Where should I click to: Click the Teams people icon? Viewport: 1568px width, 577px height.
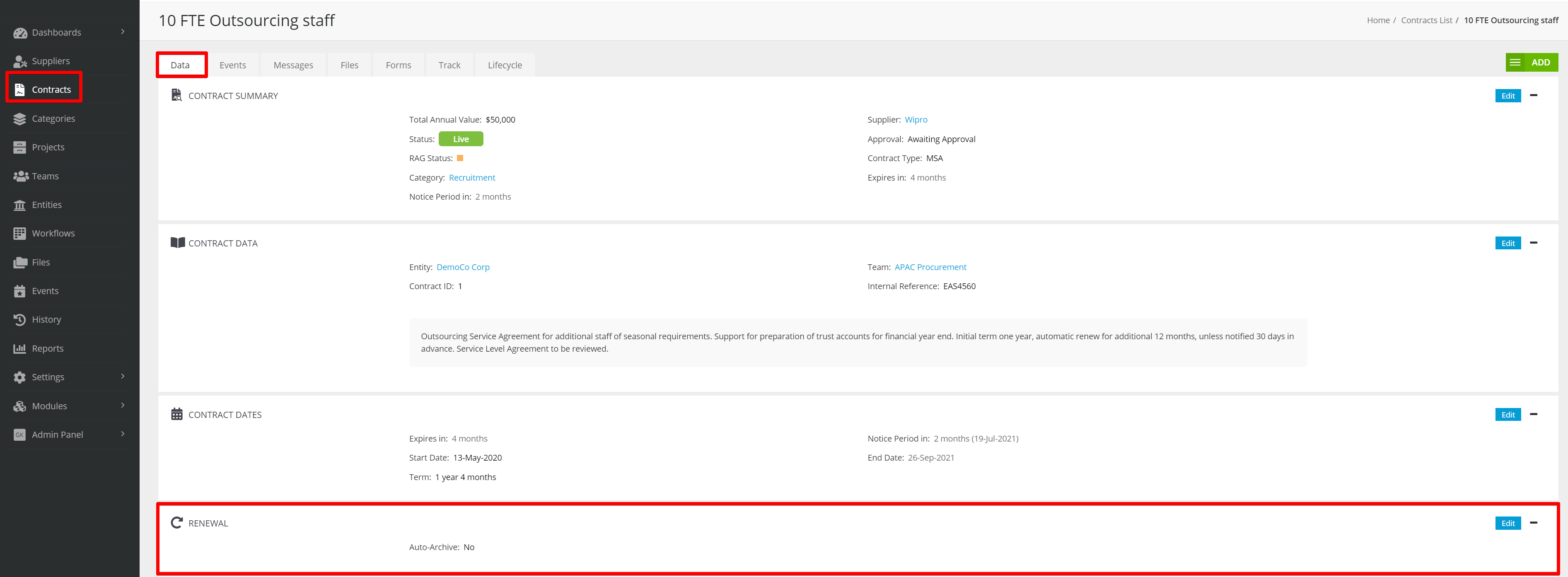pos(20,176)
